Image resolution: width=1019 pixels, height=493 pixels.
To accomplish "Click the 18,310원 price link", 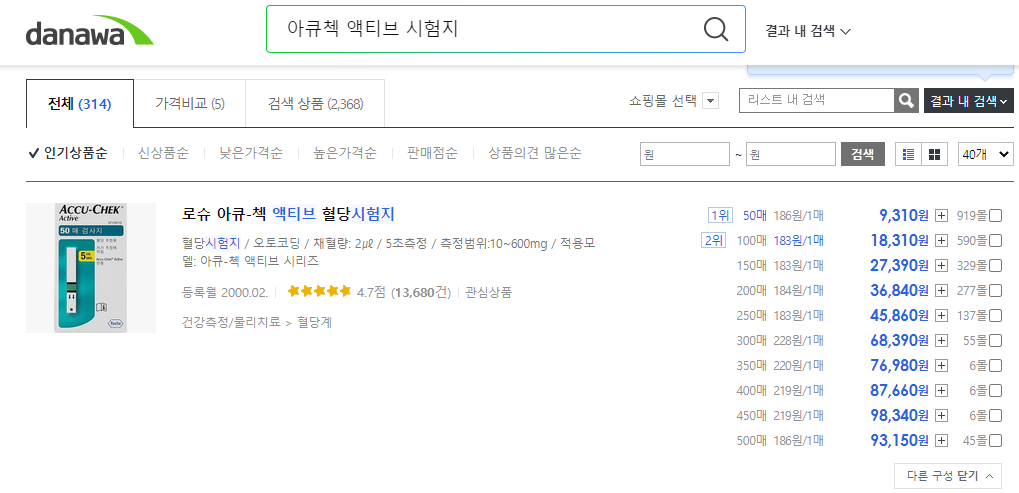I will [899, 240].
